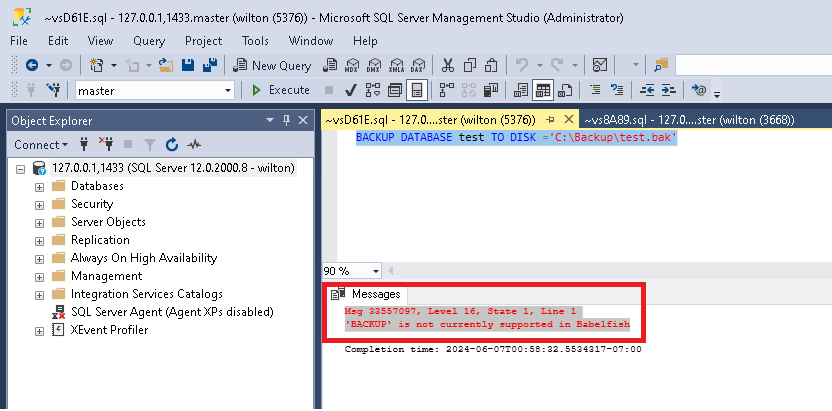Click the Parse checkmark icon
This screenshot has width=832, height=411.
(350, 90)
